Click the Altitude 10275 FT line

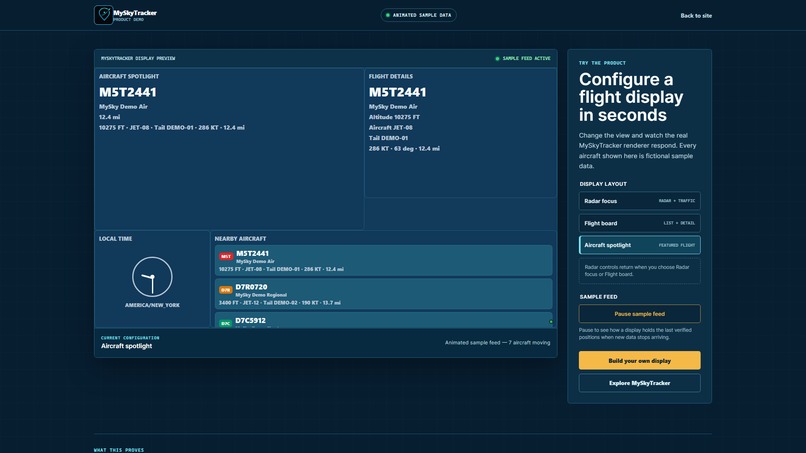pyautogui.click(x=394, y=117)
